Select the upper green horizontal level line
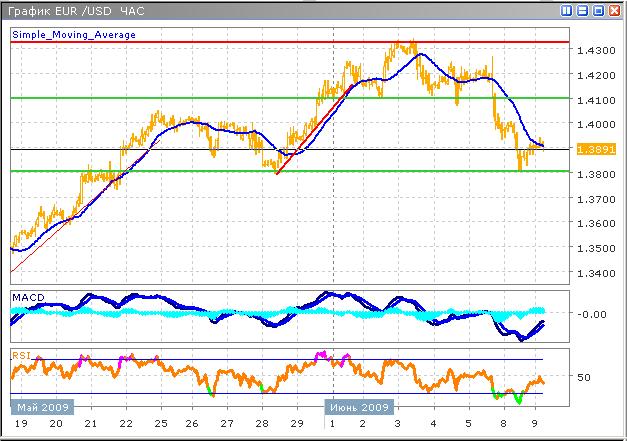Screen dimensions: 627x441 (200, 98)
